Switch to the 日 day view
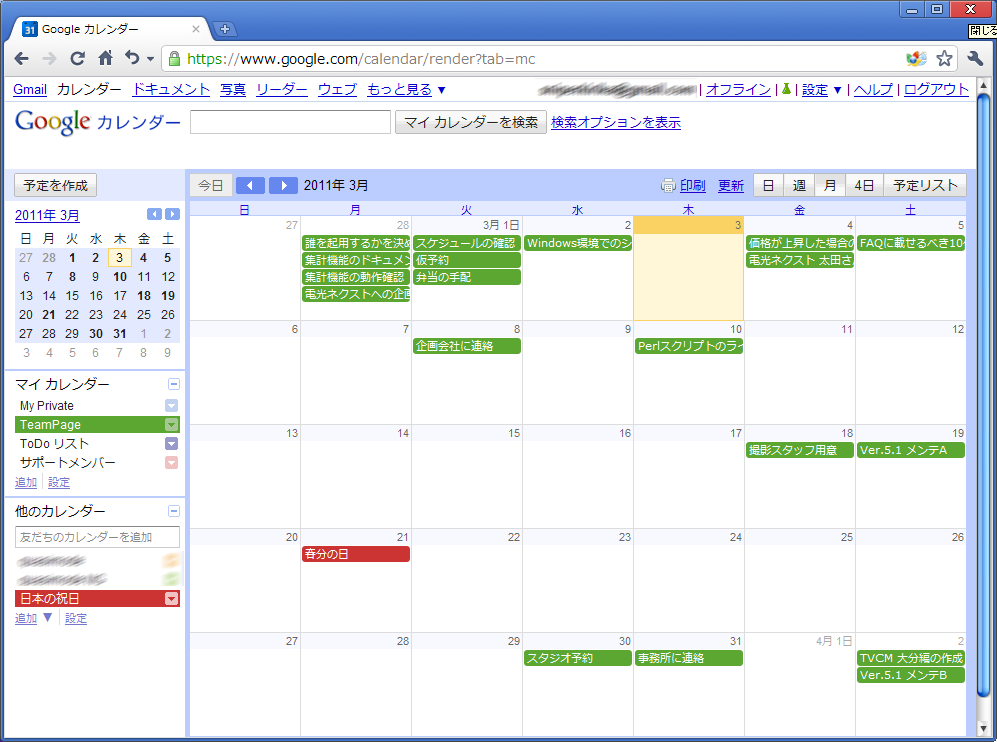This screenshot has height=742, width=997. (768, 185)
